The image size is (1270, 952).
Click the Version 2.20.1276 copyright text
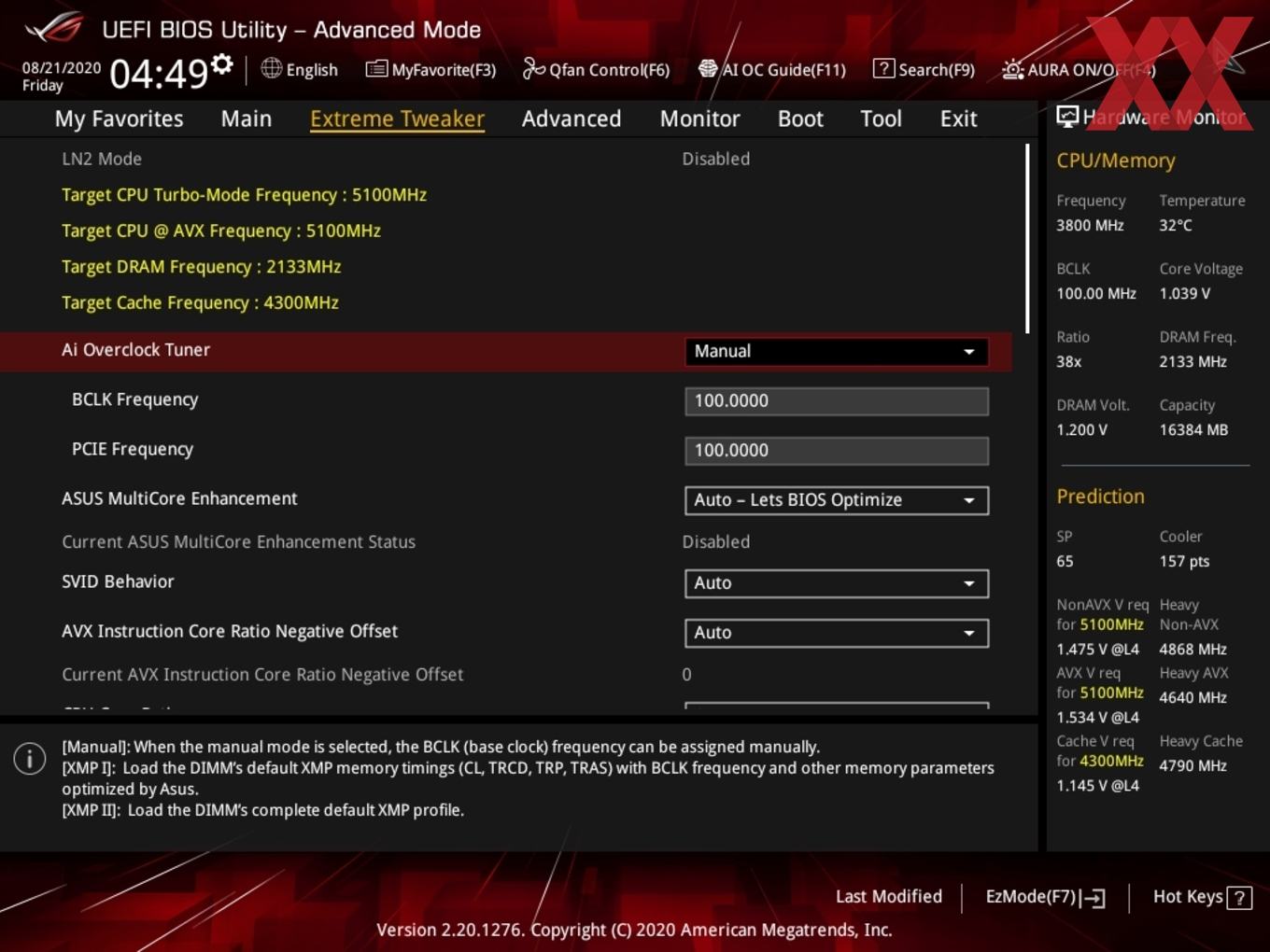(634, 930)
